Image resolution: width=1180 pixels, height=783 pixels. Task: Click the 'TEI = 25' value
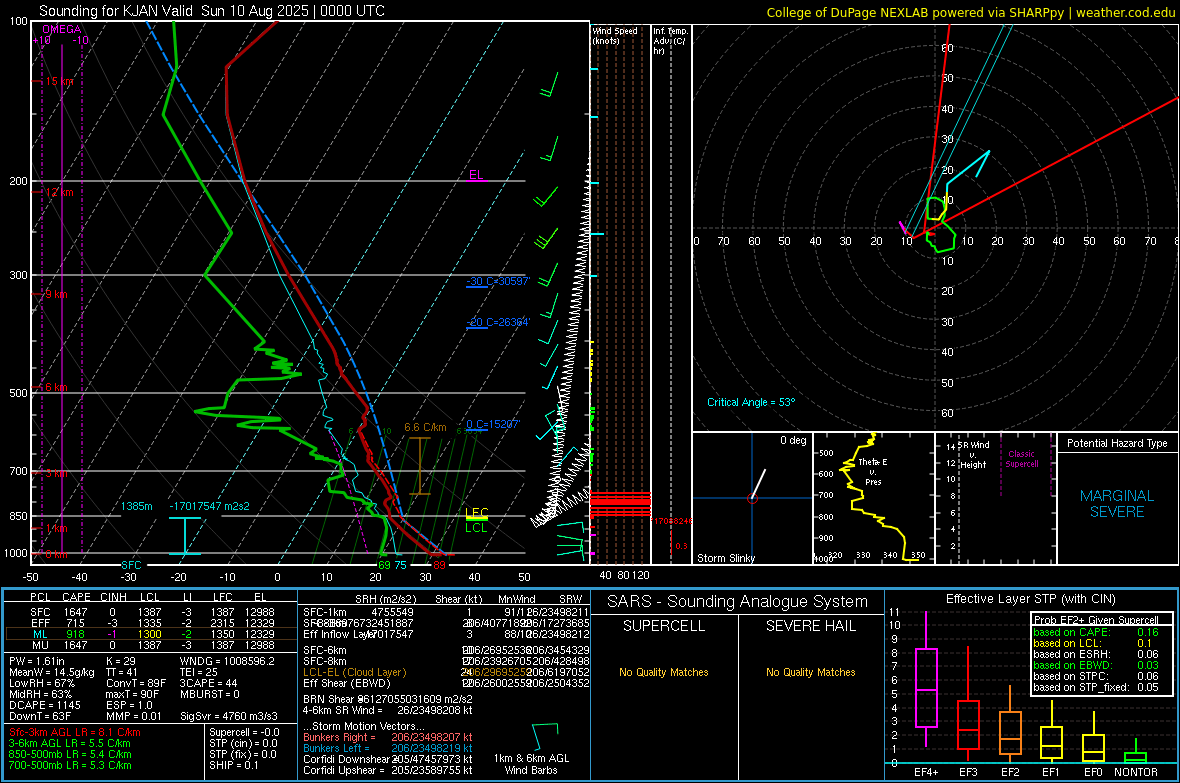[x=198, y=672]
